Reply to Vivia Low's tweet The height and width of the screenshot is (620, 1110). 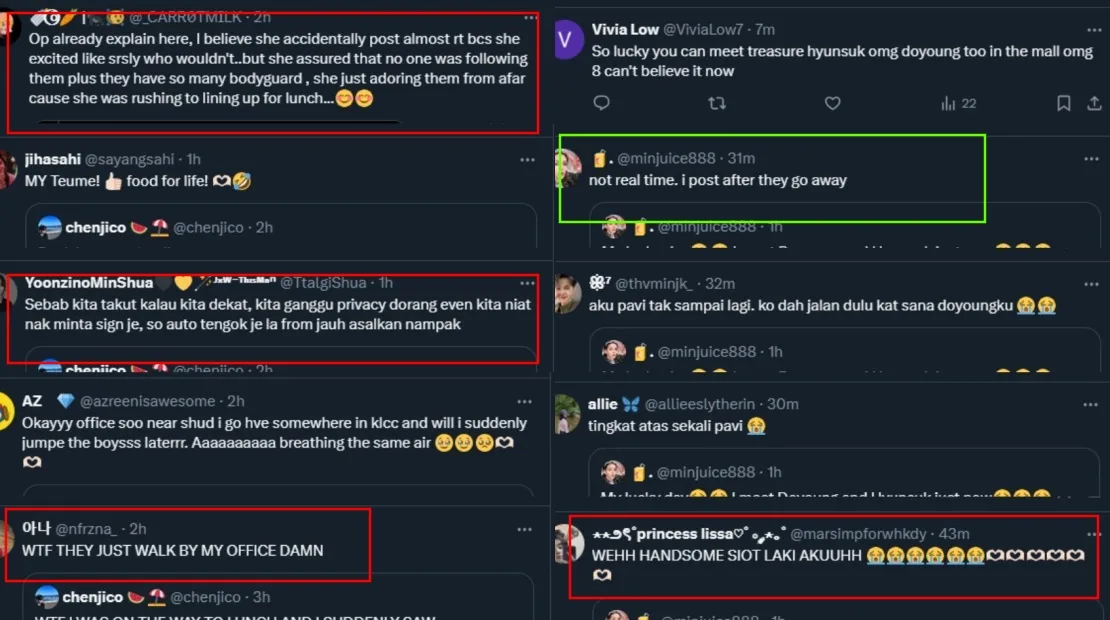tap(601, 103)
